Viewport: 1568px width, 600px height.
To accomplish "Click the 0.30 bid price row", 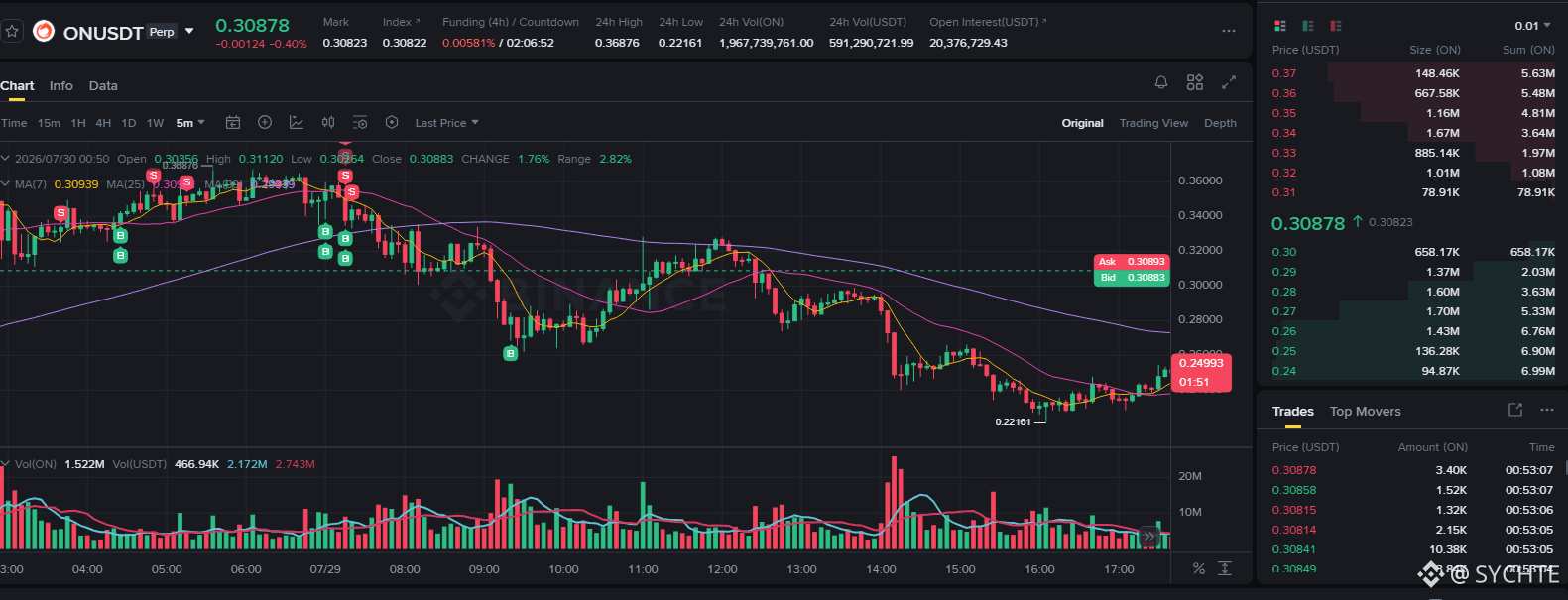I will [1412, 252].
